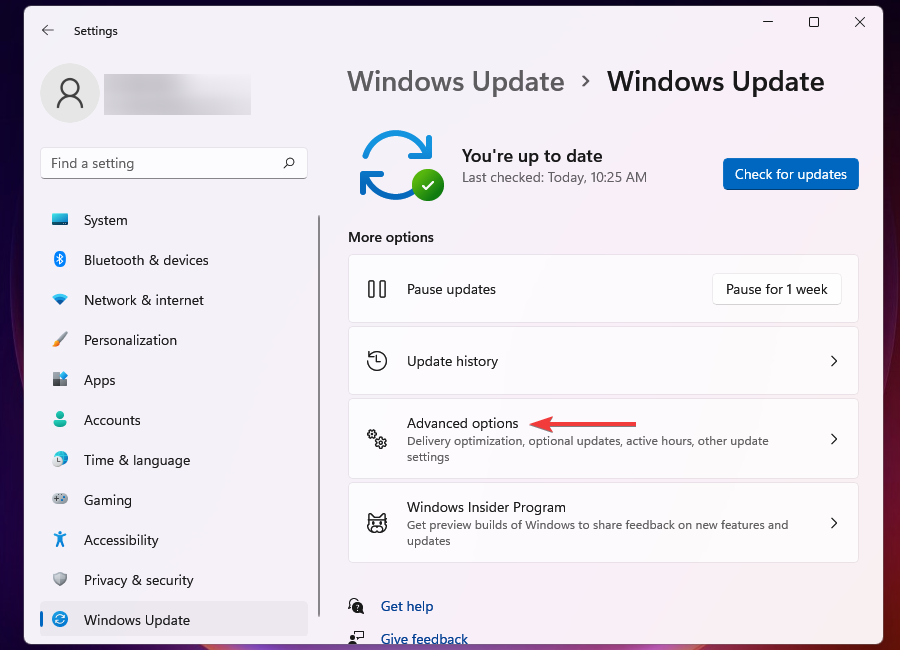Select Windows Update in sidebar
The width and height of the screenshot is (900, 650).
pos(174,619)
